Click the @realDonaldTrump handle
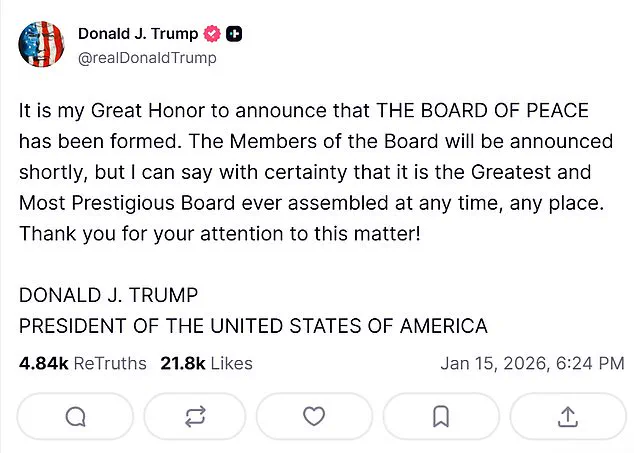 [x=147, y=57]
